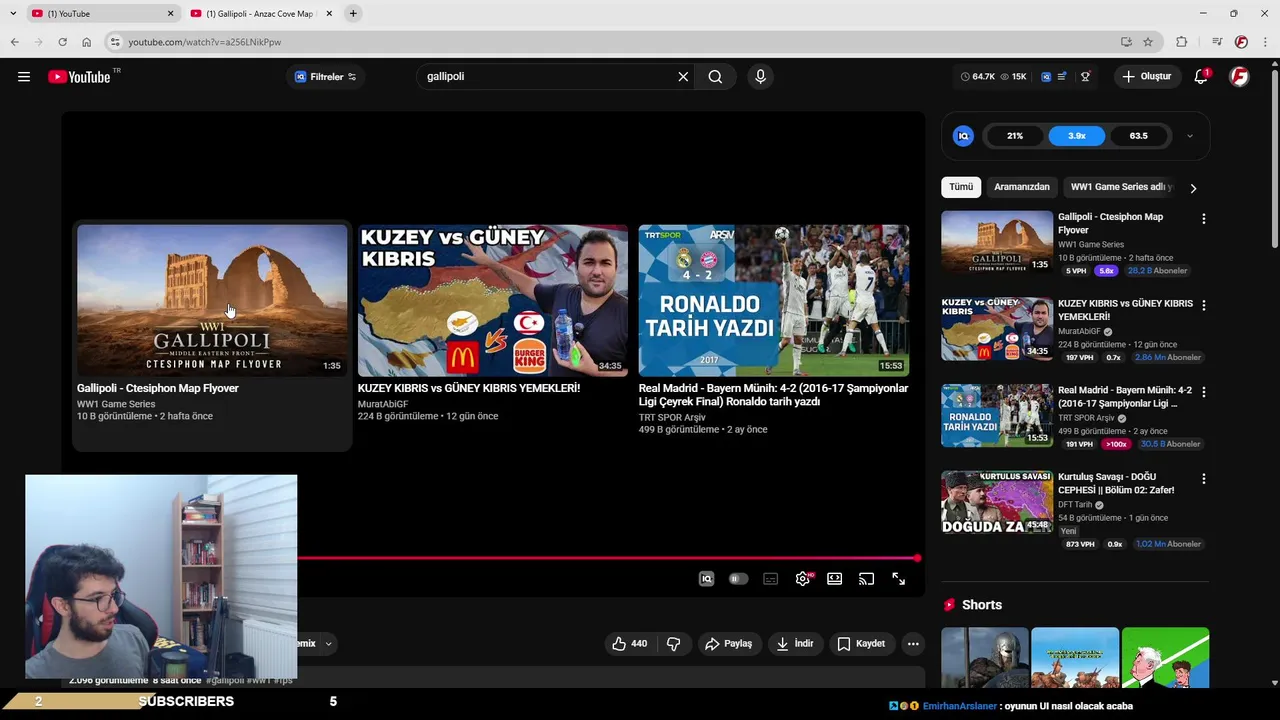Open MuratAbiGF channel link in endscreen
This screenshot has width=1280, height=720.
pos(383,404)
